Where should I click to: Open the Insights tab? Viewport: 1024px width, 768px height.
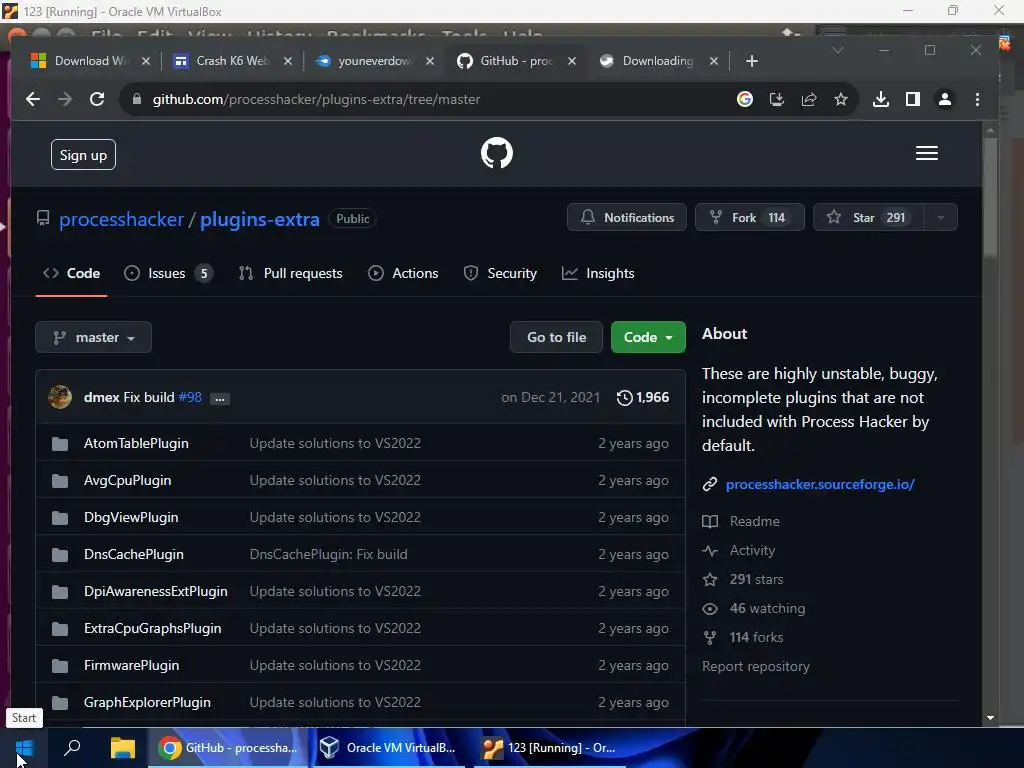pyautogui.click(x=598, y=273)
